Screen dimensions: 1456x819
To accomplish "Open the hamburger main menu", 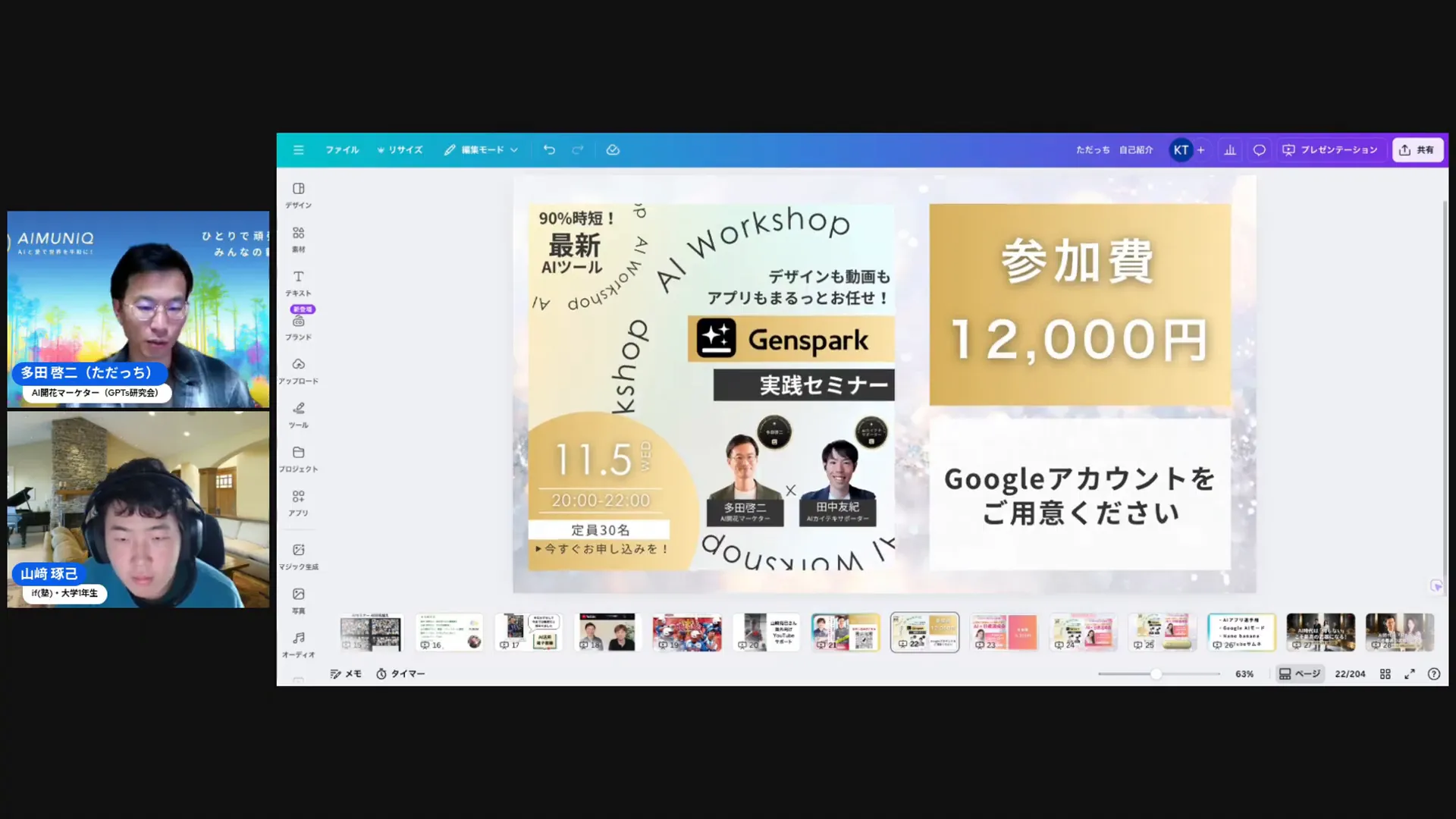I will pos(298,149).
